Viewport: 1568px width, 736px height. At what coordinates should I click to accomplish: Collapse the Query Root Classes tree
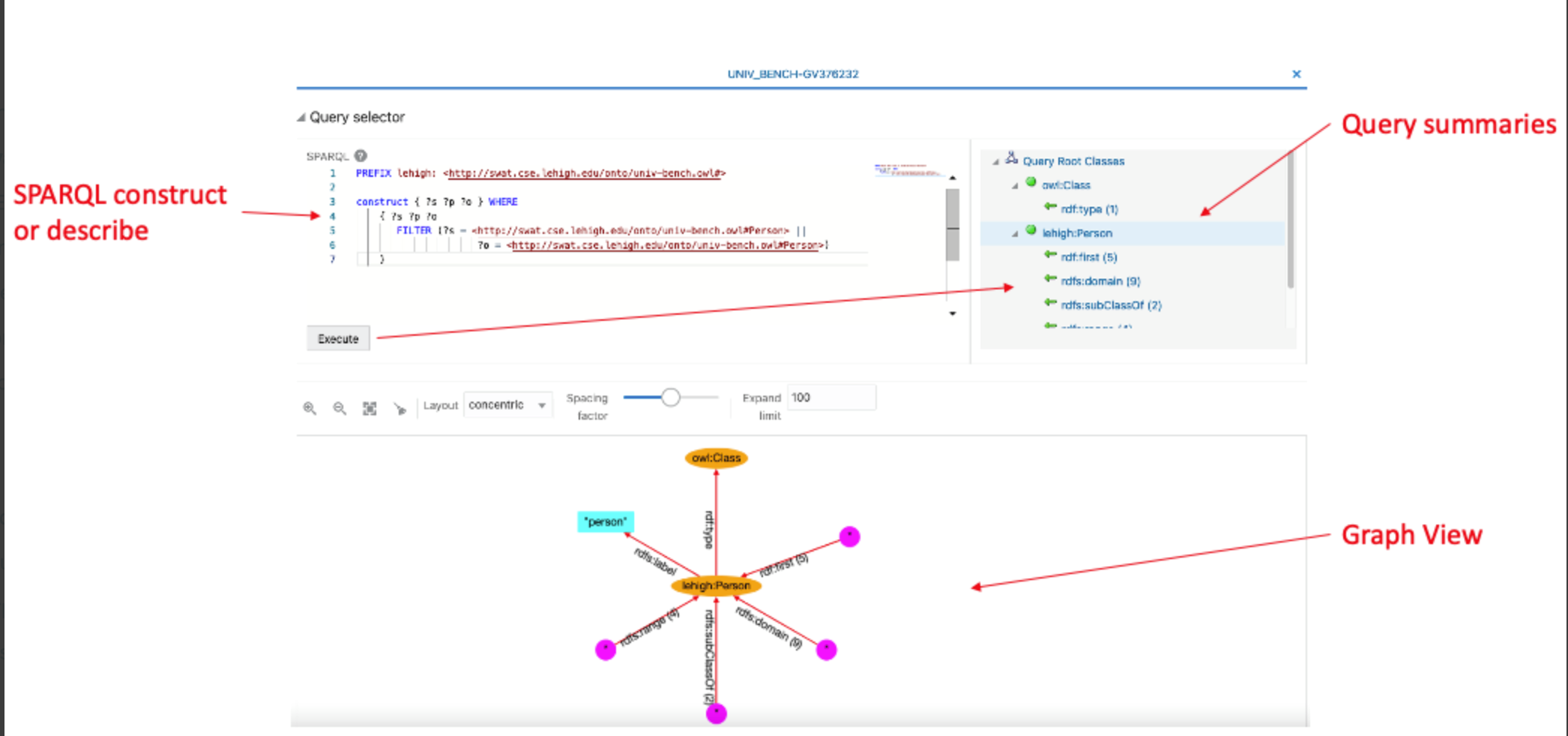996,162
